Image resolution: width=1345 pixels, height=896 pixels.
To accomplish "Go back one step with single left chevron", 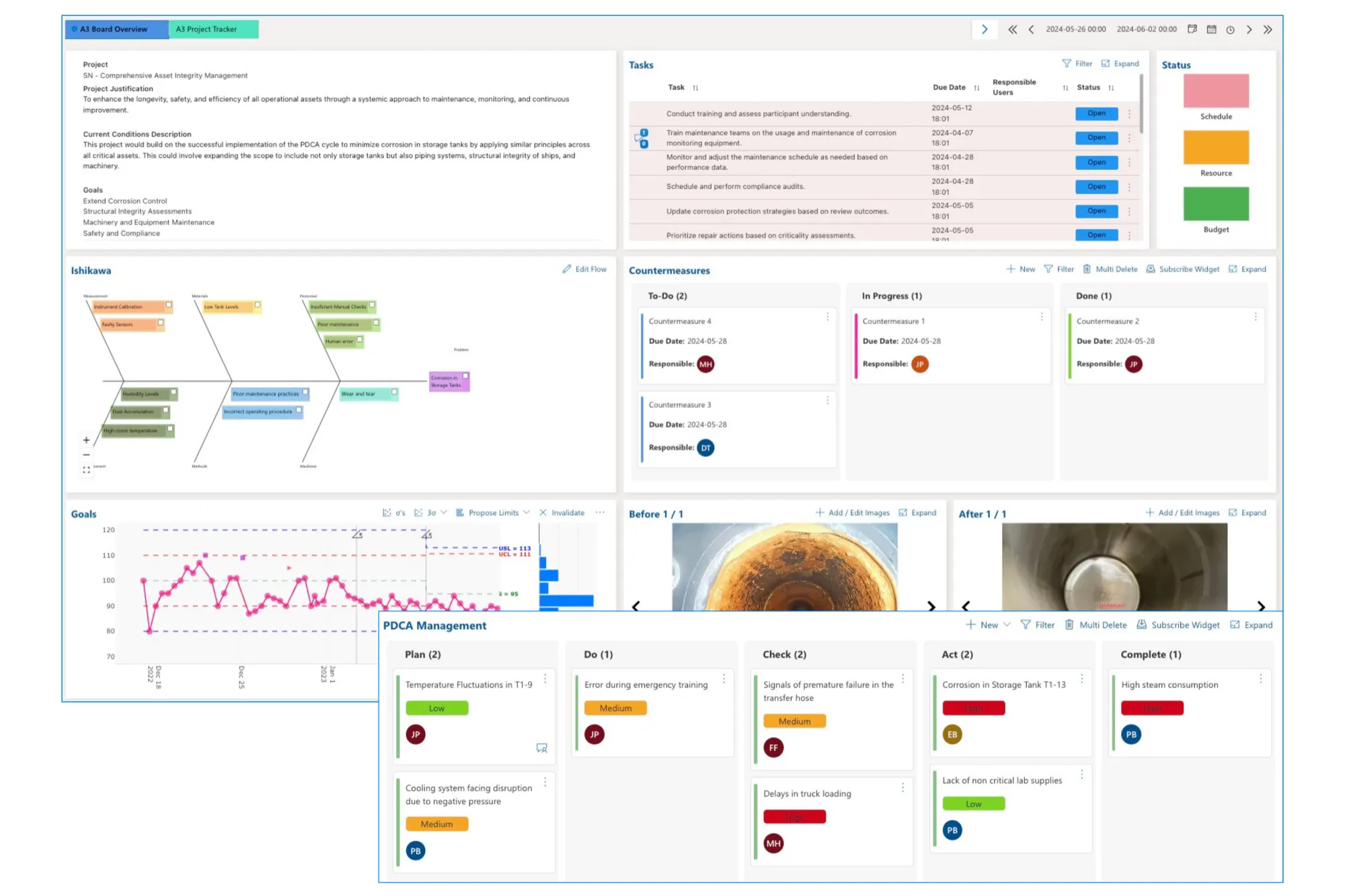I will point(1031,30).
